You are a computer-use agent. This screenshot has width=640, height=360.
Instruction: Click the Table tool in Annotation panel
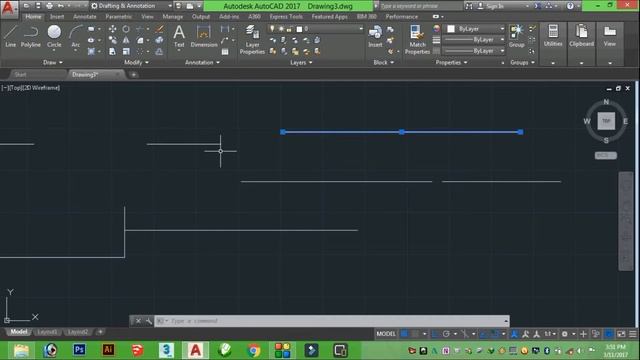tap(225, 51)
